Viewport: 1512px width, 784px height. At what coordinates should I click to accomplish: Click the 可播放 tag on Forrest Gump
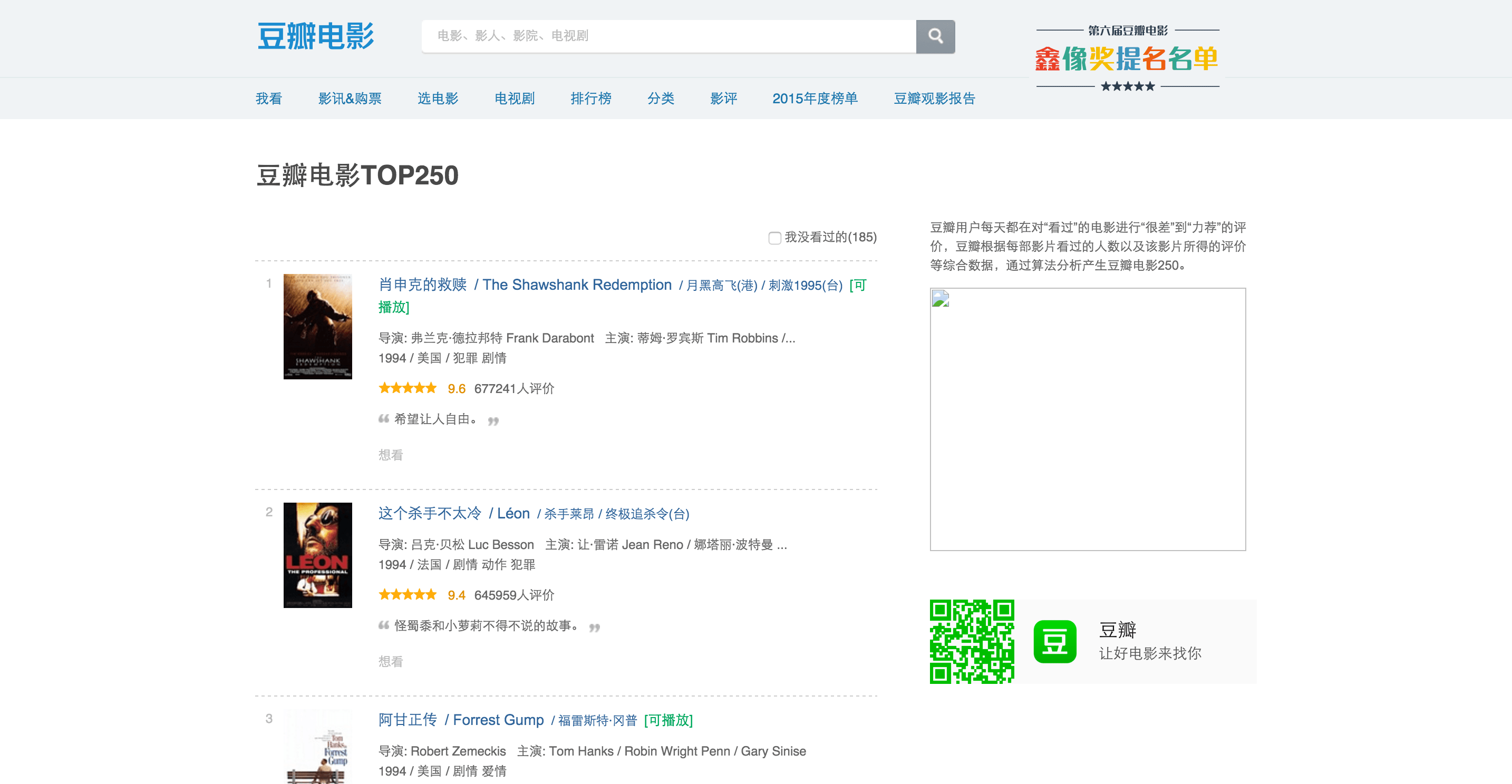(x=668, y=720)
